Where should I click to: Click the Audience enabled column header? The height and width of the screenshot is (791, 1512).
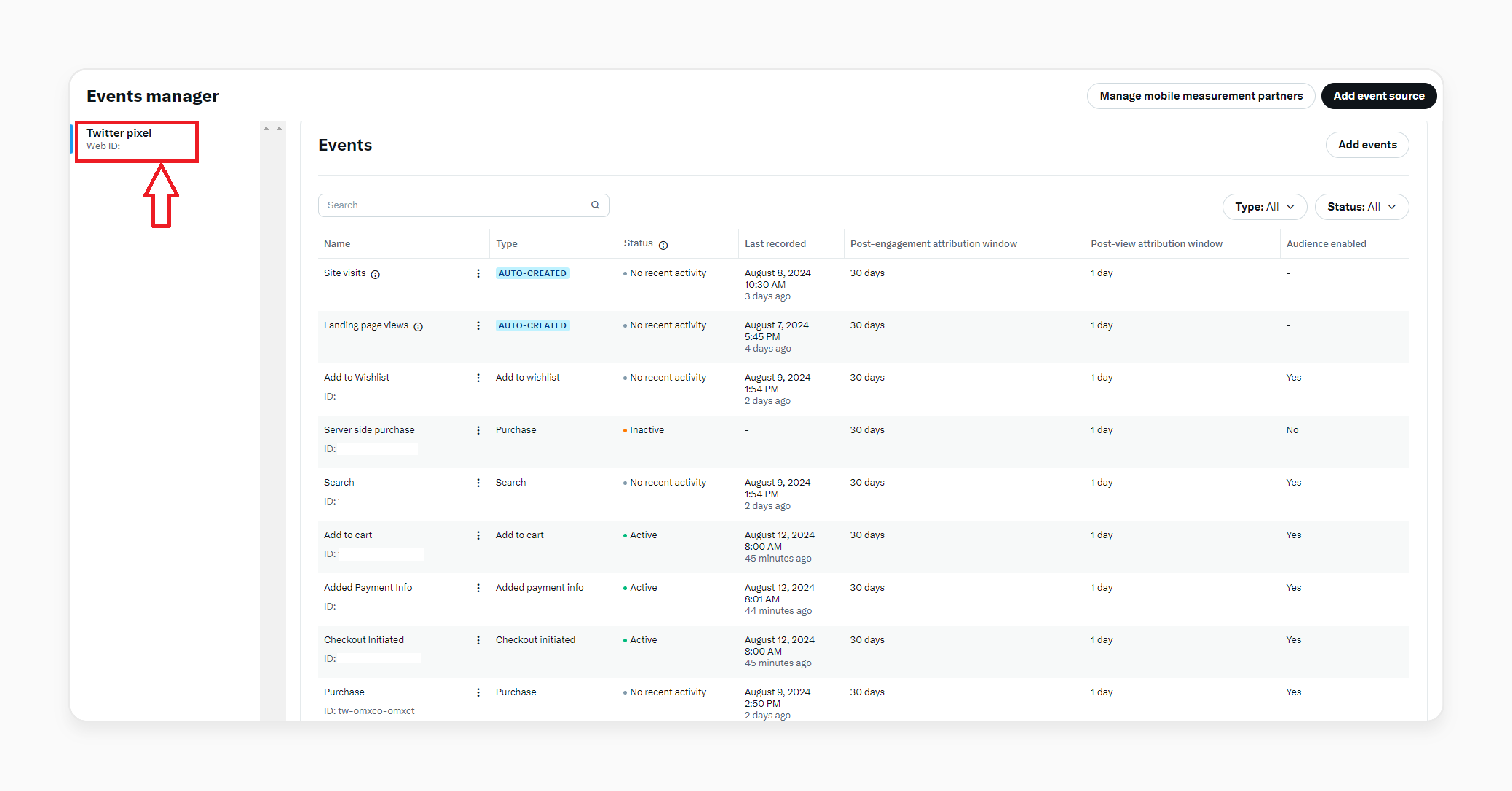pyautogui.click(x=1326, y=243)
